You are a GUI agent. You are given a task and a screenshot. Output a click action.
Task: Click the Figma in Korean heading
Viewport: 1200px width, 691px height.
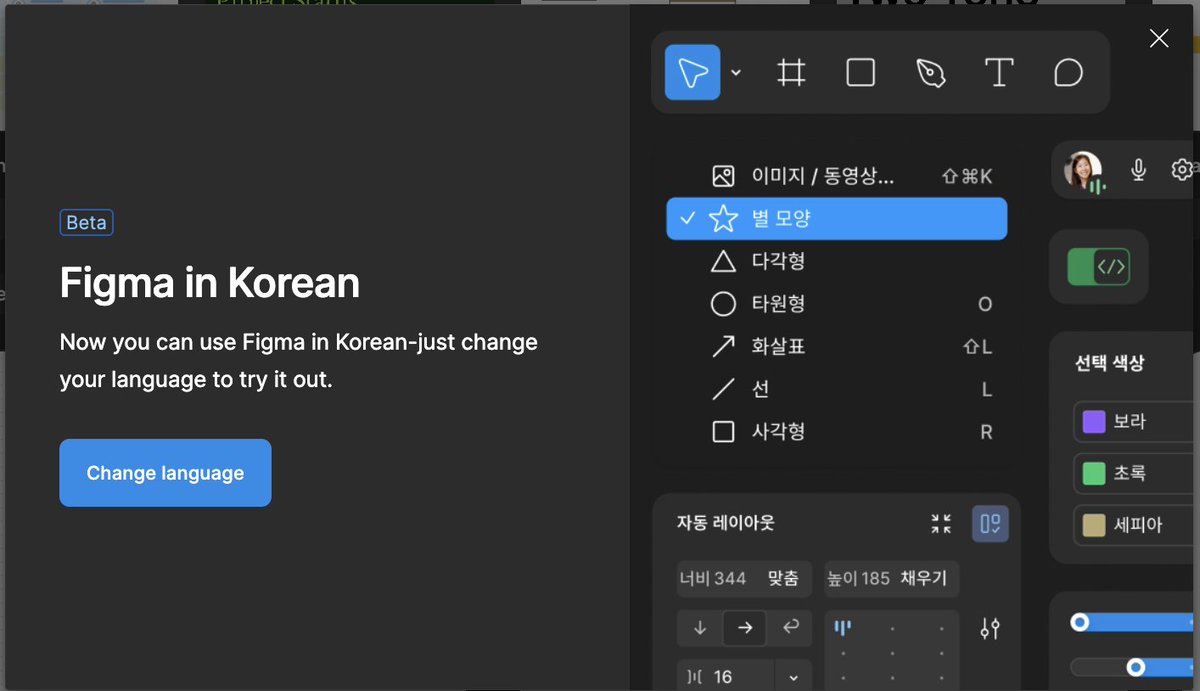tap(209, 283)
